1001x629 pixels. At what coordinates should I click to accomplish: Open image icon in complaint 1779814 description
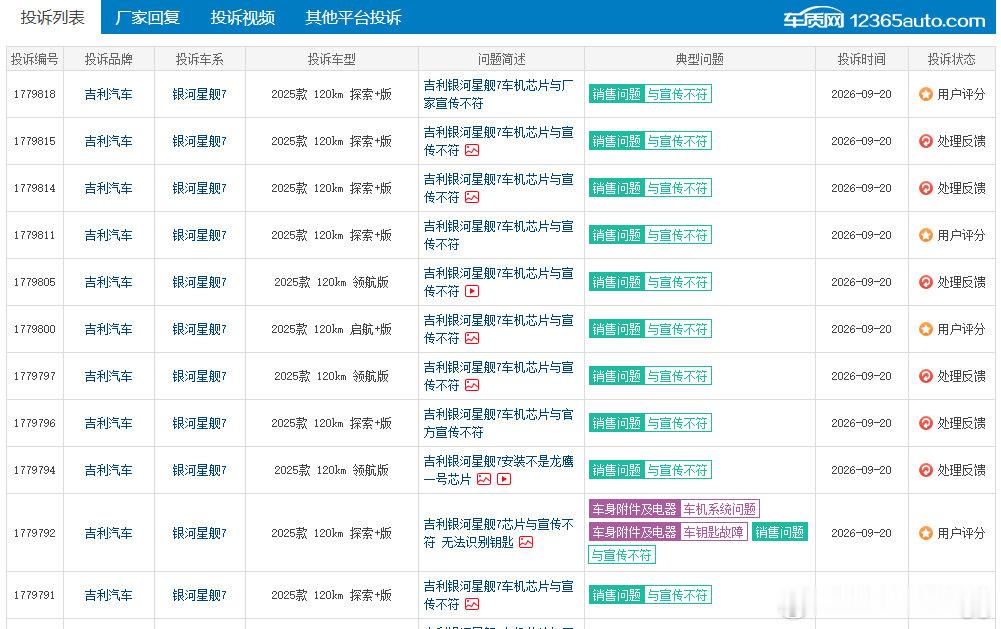pyautogui.click(x=472, y=197)
